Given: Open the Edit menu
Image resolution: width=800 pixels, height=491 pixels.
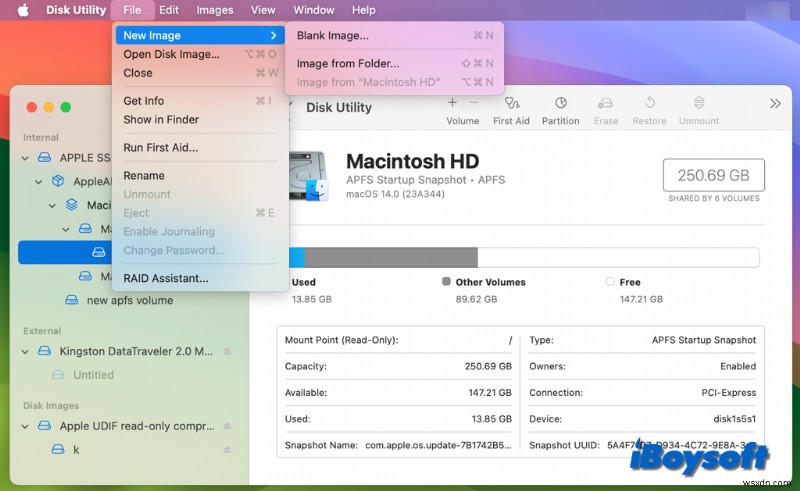Looking at the screenshot, I should (168, 10).
